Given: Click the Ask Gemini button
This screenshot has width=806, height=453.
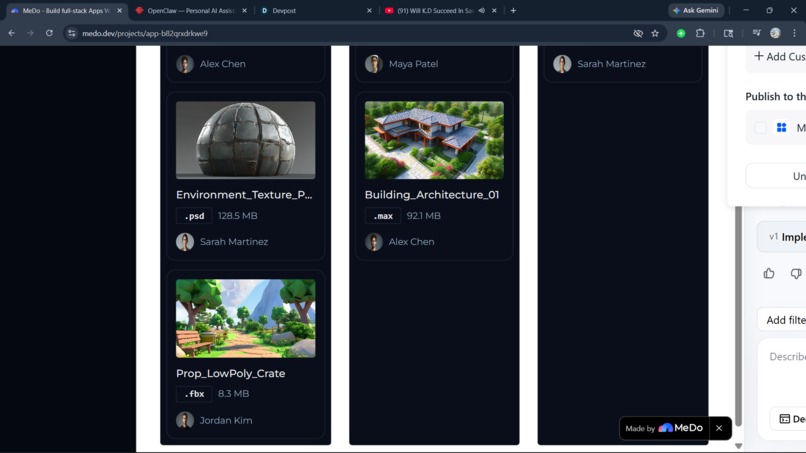Looking at the screenshot, I should point(696,10).
